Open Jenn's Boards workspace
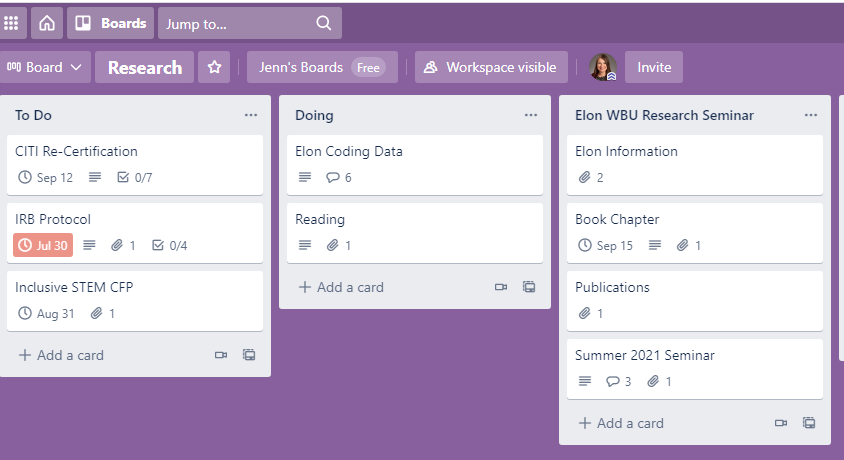The width and height of the screenshot is (844, 460). point(322,67)
